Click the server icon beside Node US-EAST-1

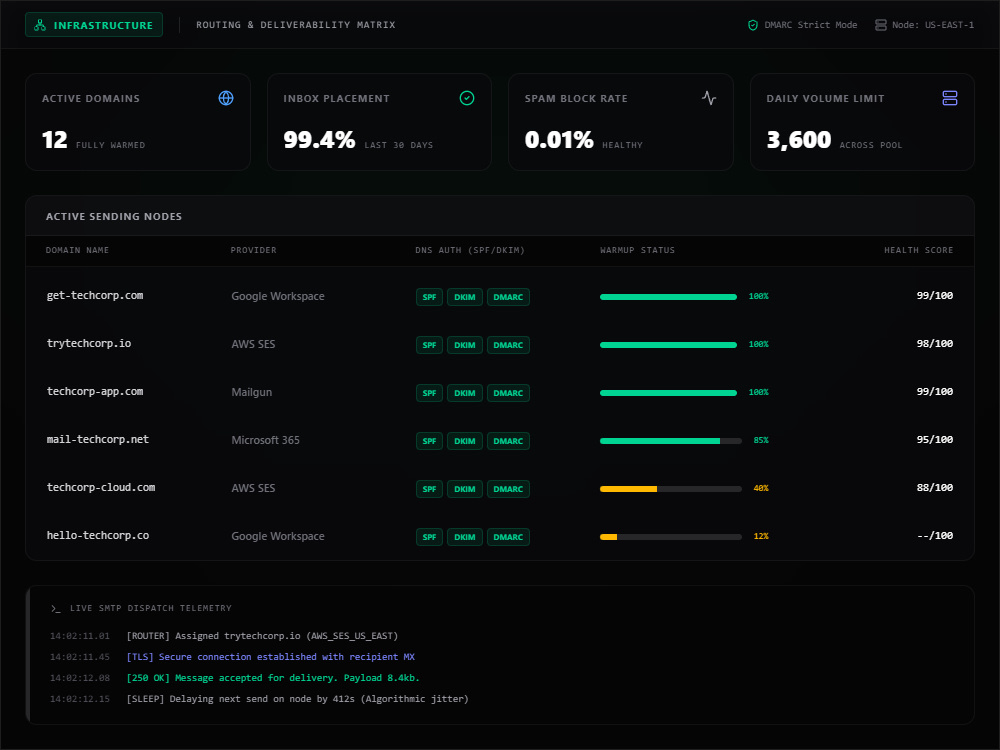tap(881, 25)
